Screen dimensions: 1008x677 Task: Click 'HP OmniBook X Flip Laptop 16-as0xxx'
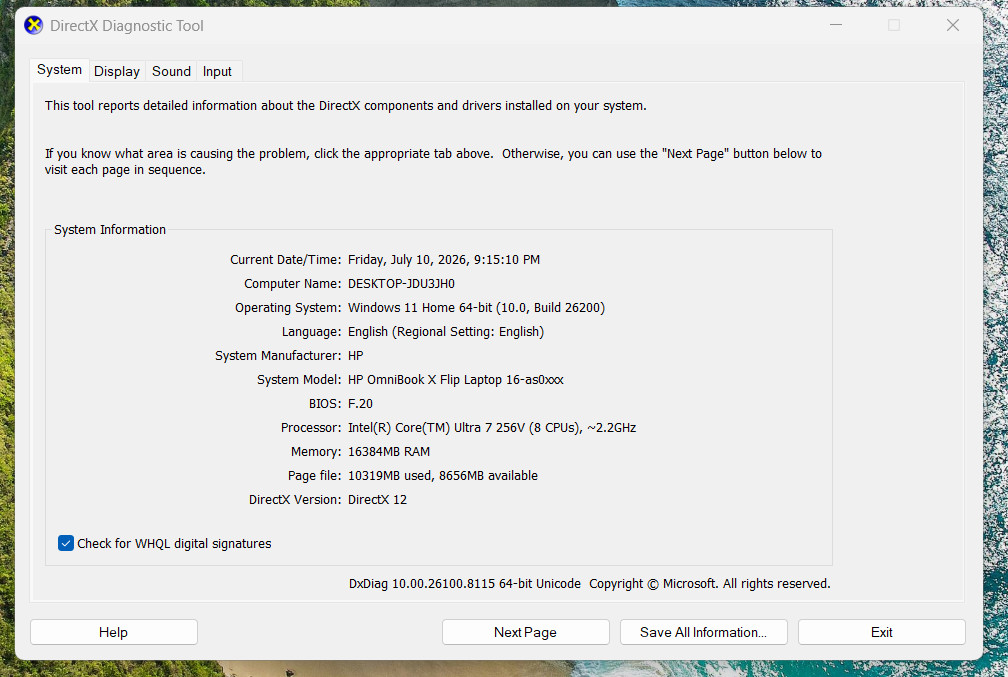click(x=456, y=380)
